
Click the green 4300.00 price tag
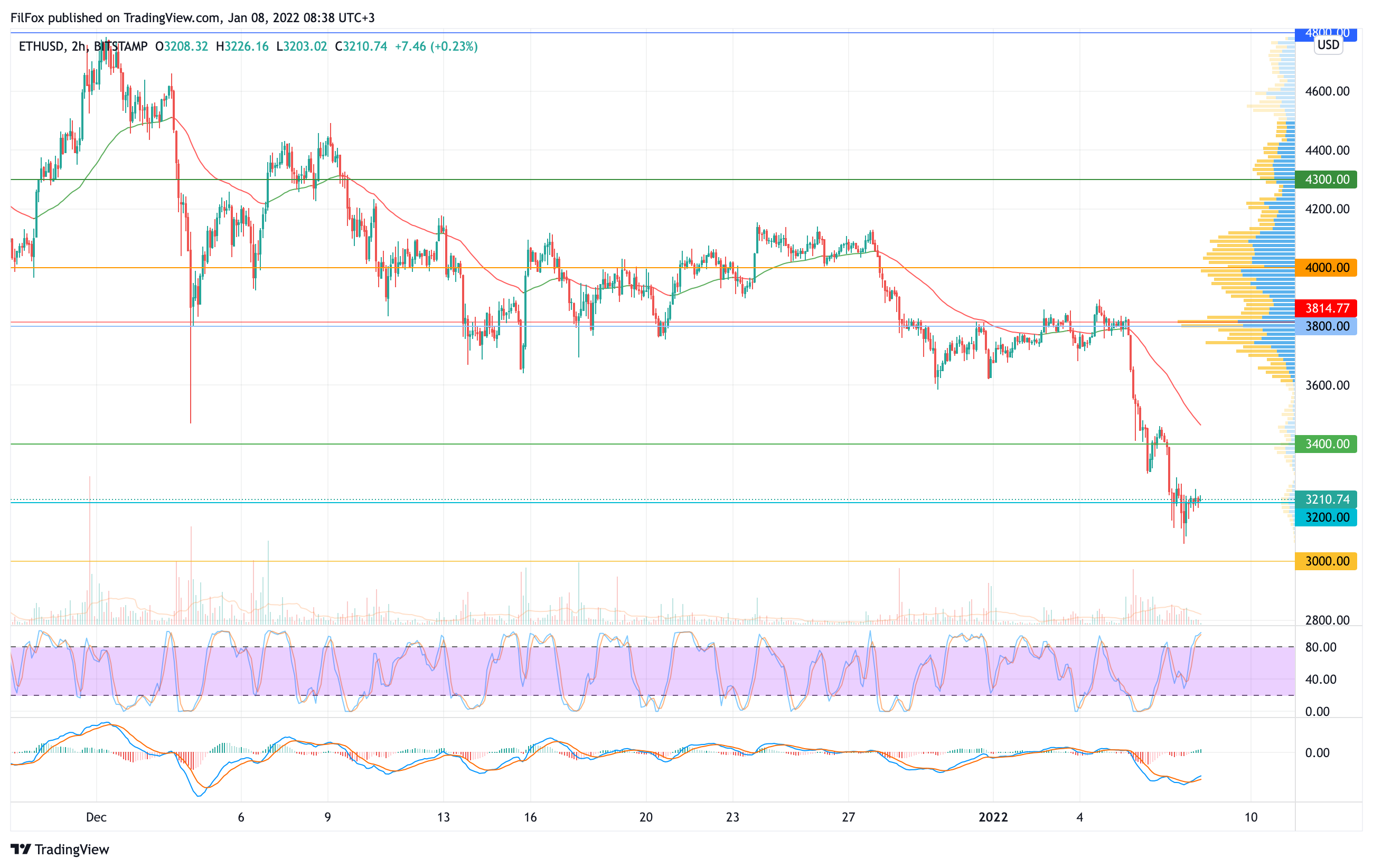click(x=1326, y=180)
